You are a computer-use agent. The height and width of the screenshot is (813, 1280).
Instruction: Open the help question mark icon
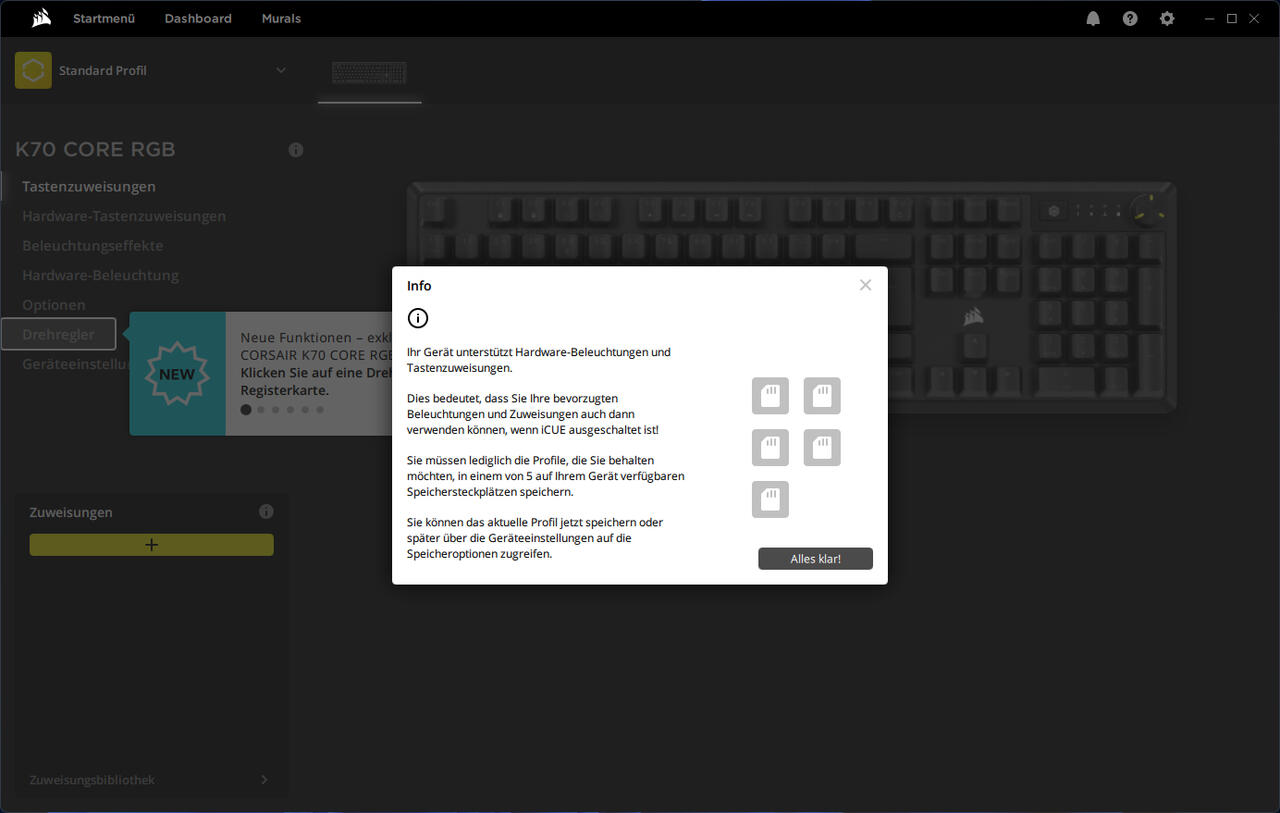click(x=1130, y=18)
